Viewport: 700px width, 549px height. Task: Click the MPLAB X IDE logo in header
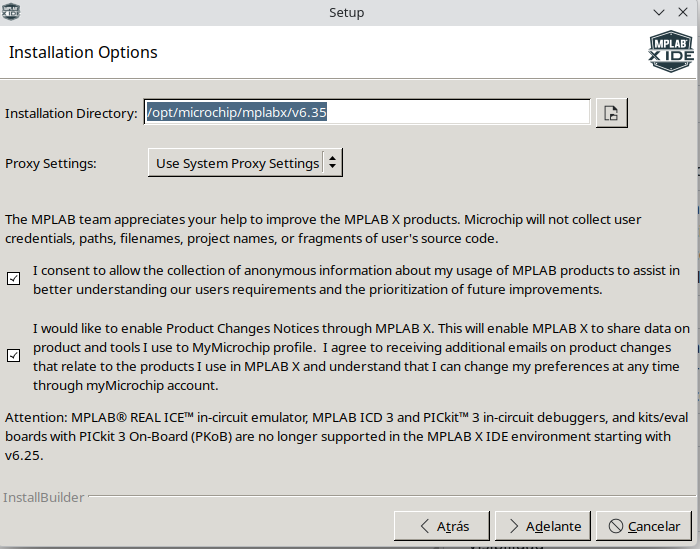(671, 51)
